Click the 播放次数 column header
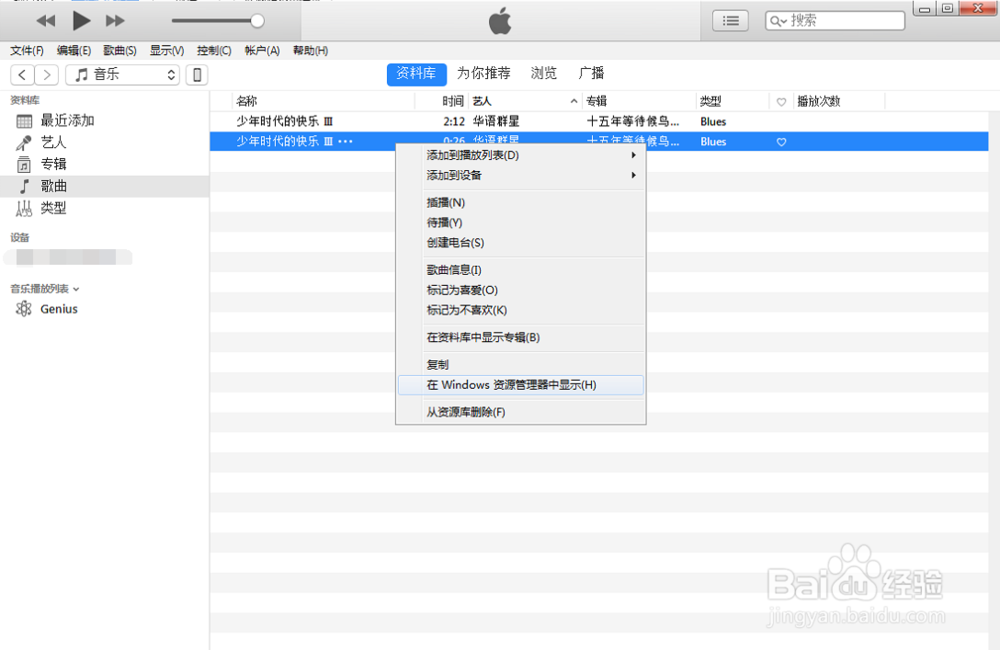 click(839, 101)
